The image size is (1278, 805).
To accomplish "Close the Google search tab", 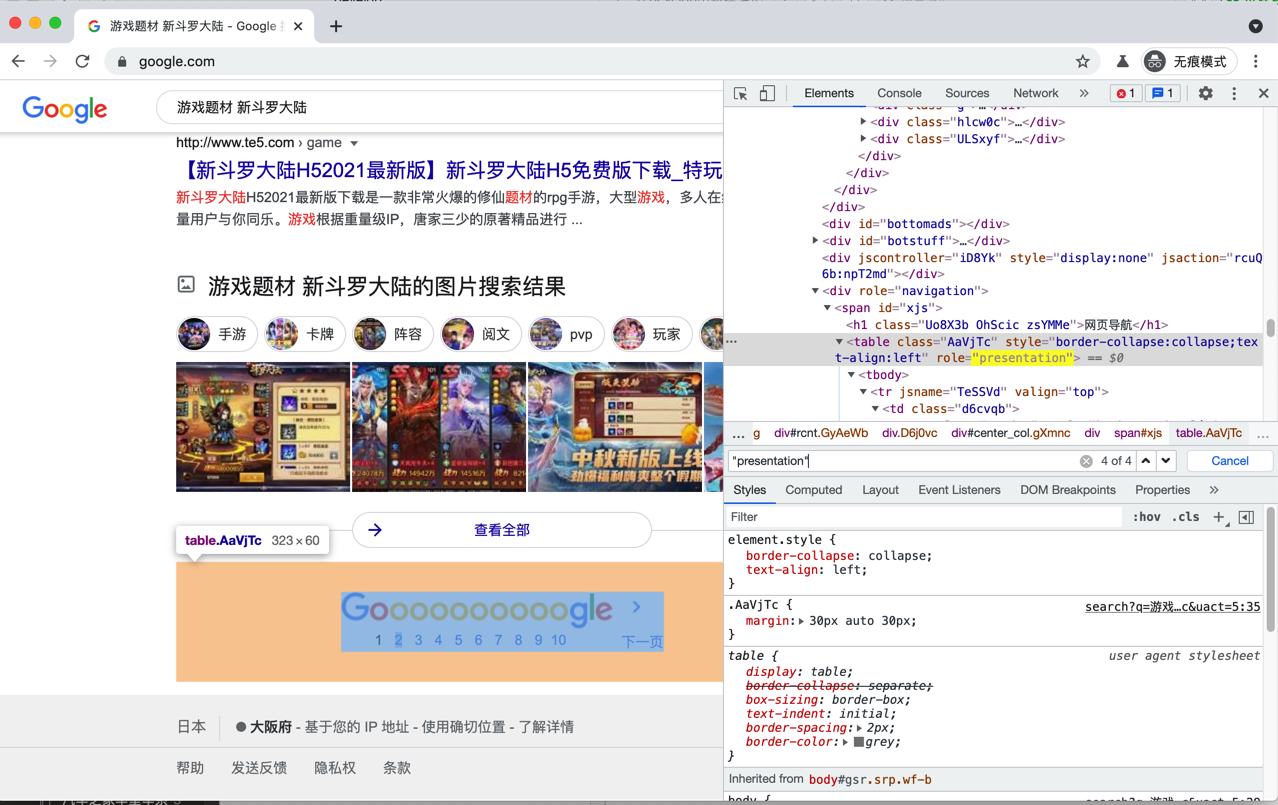I will [x=298, y=26].
